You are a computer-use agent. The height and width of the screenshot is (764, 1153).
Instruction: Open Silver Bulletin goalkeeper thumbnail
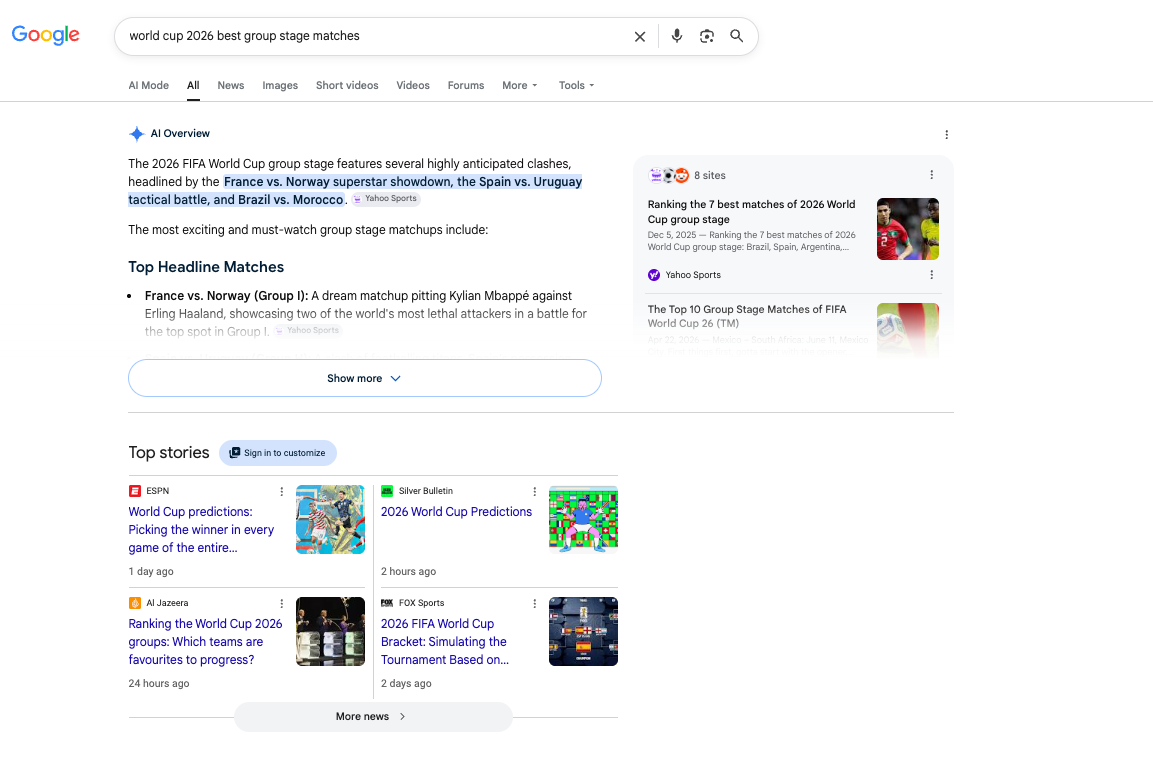583,519
